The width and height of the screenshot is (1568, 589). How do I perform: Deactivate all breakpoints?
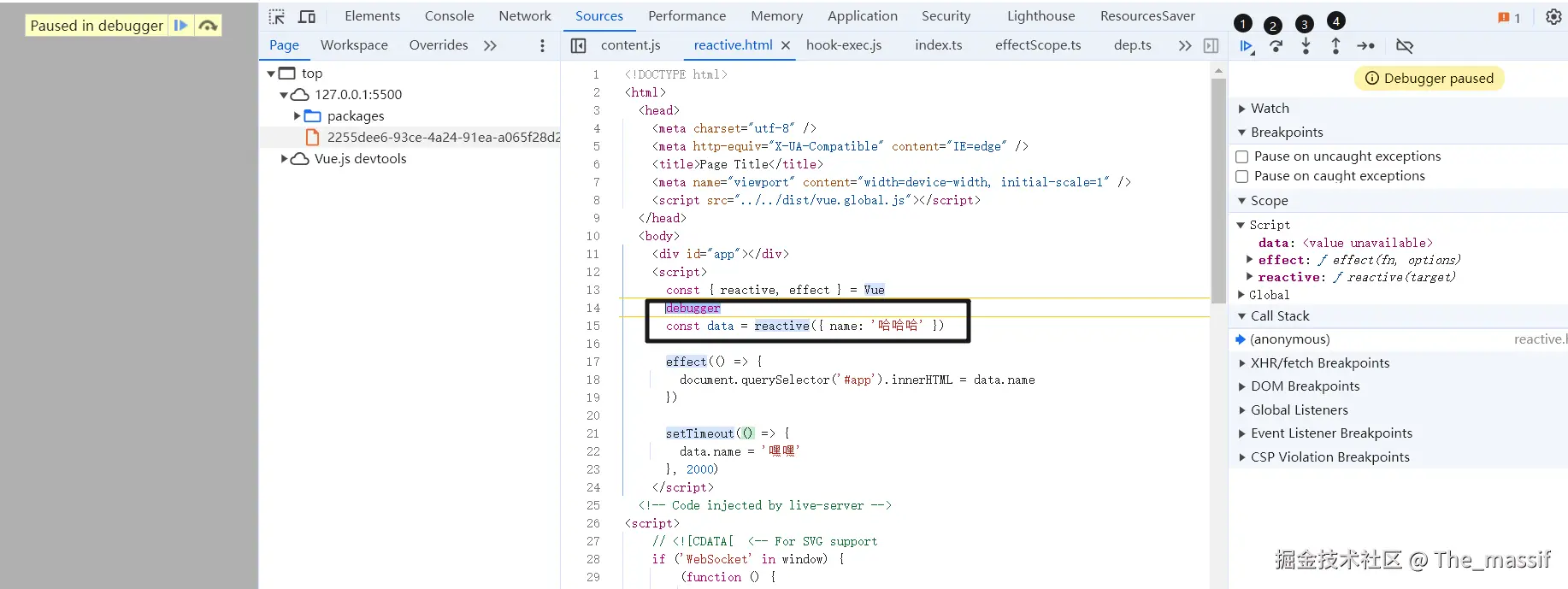pyautogui.click(x=1405, y=46)
